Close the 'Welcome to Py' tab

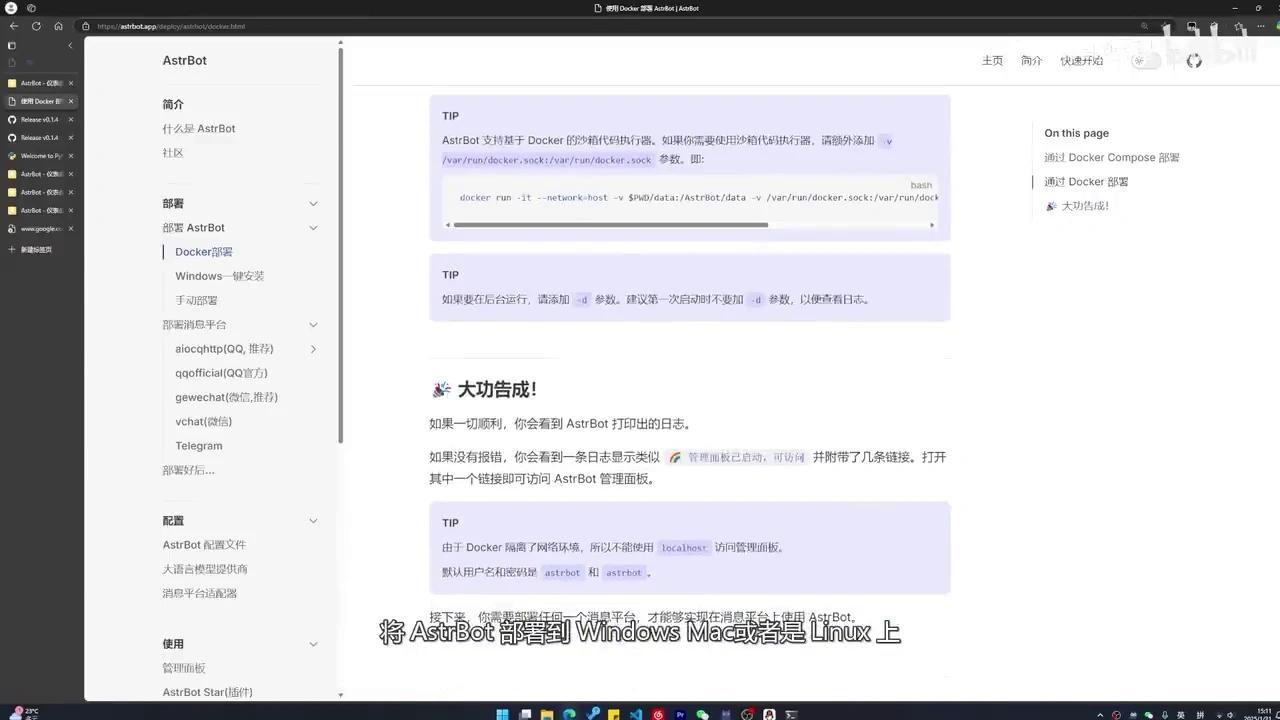click(70, 156)
